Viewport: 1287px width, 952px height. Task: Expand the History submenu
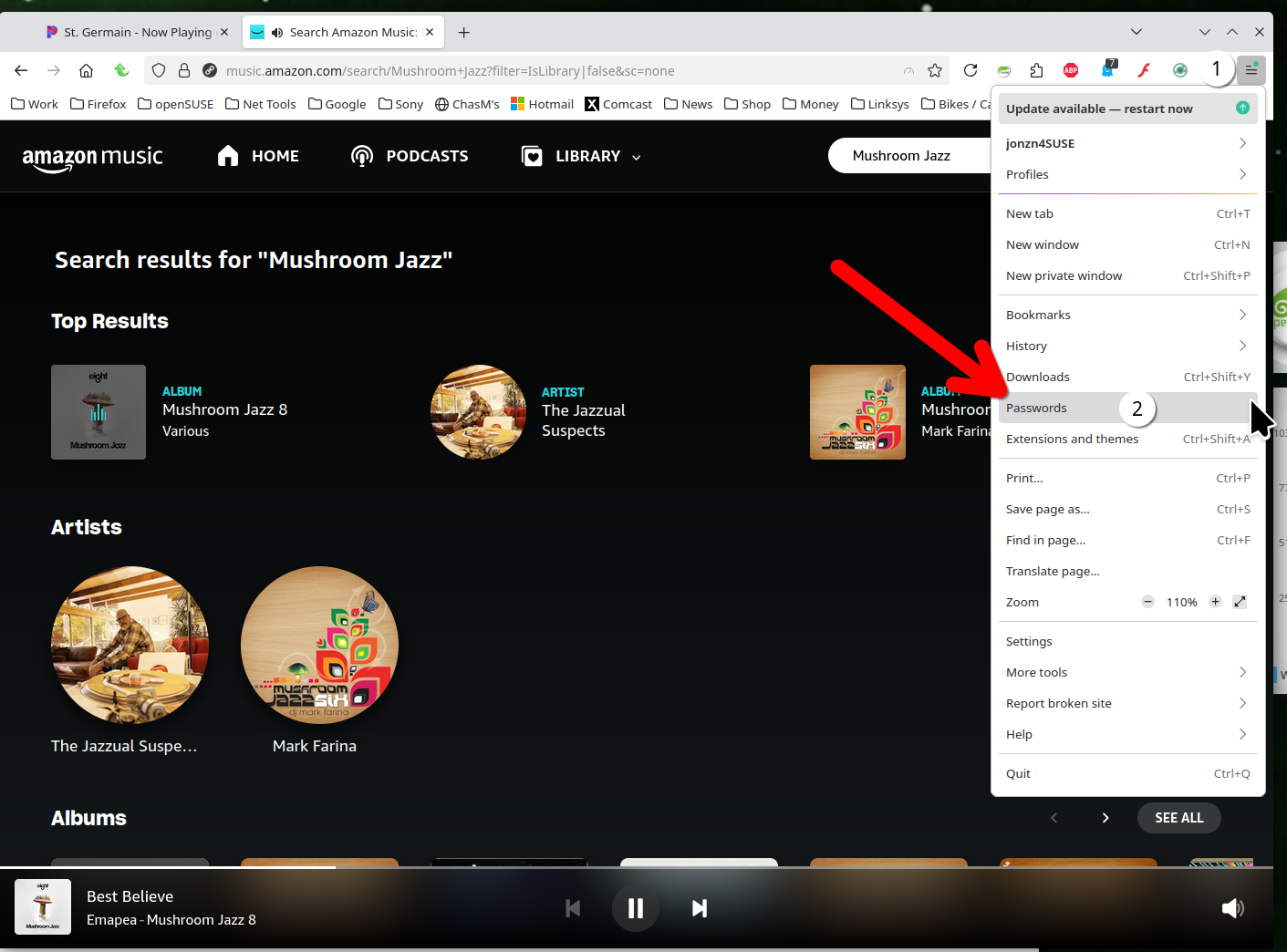(x=1127, y=346)
